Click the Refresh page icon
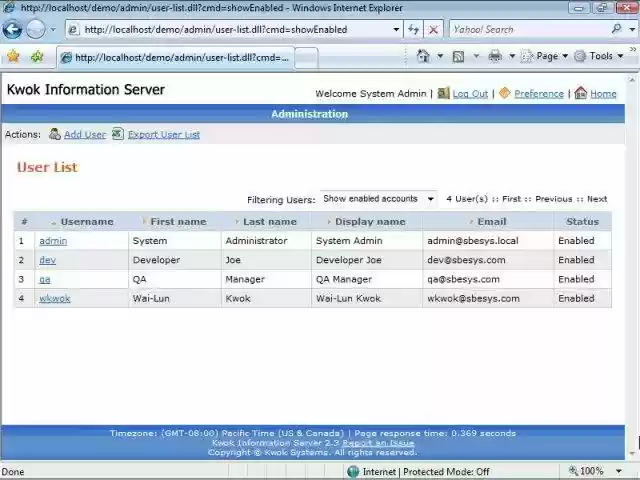 (413, 29)
